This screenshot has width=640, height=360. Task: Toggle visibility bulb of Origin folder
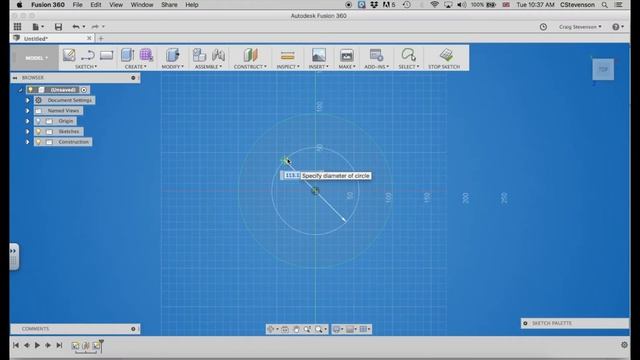pyautogui.click(x=38, y=121)
